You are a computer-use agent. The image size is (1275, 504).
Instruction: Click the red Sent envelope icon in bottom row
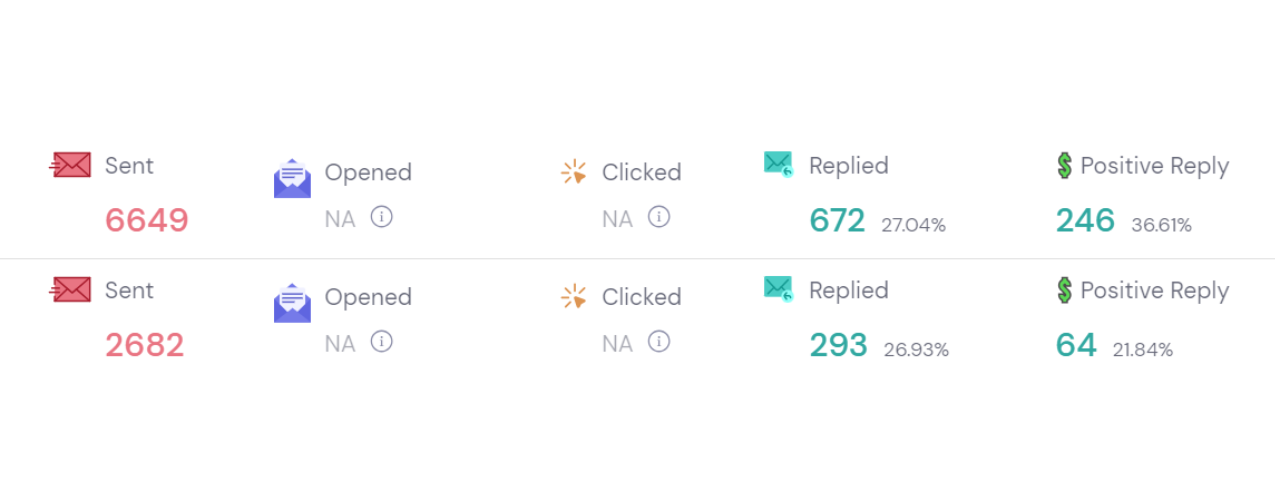71,290
